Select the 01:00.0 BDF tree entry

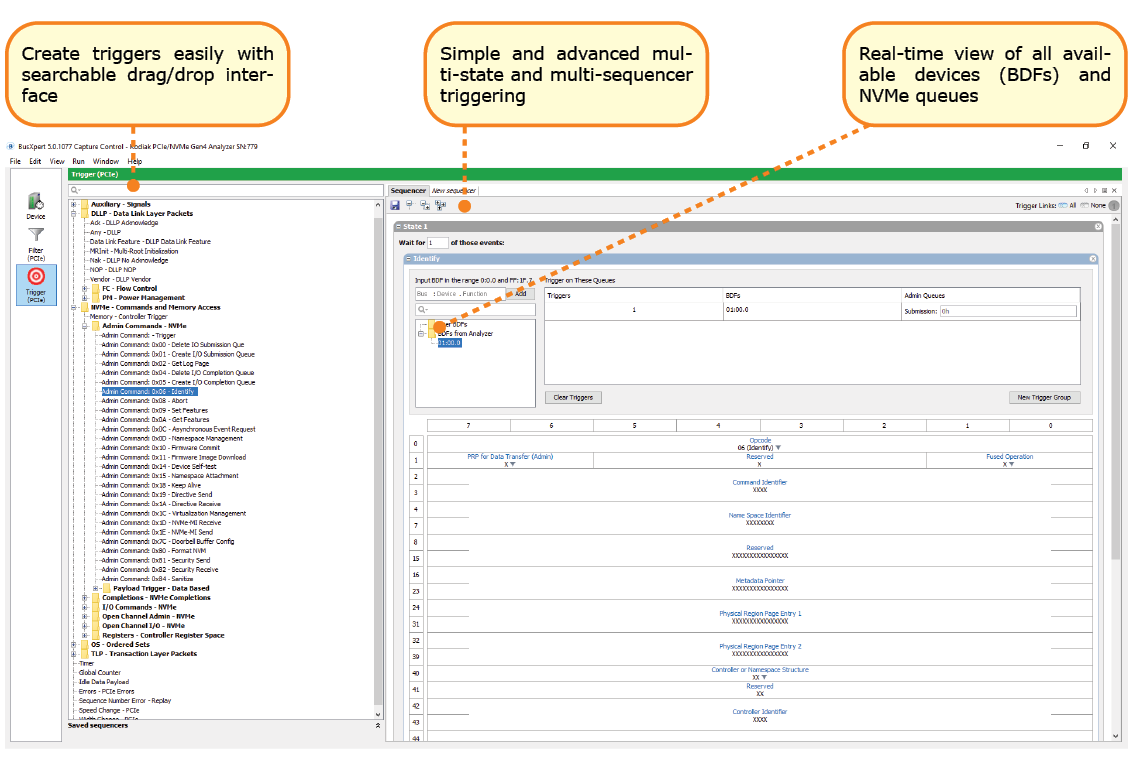449,343
